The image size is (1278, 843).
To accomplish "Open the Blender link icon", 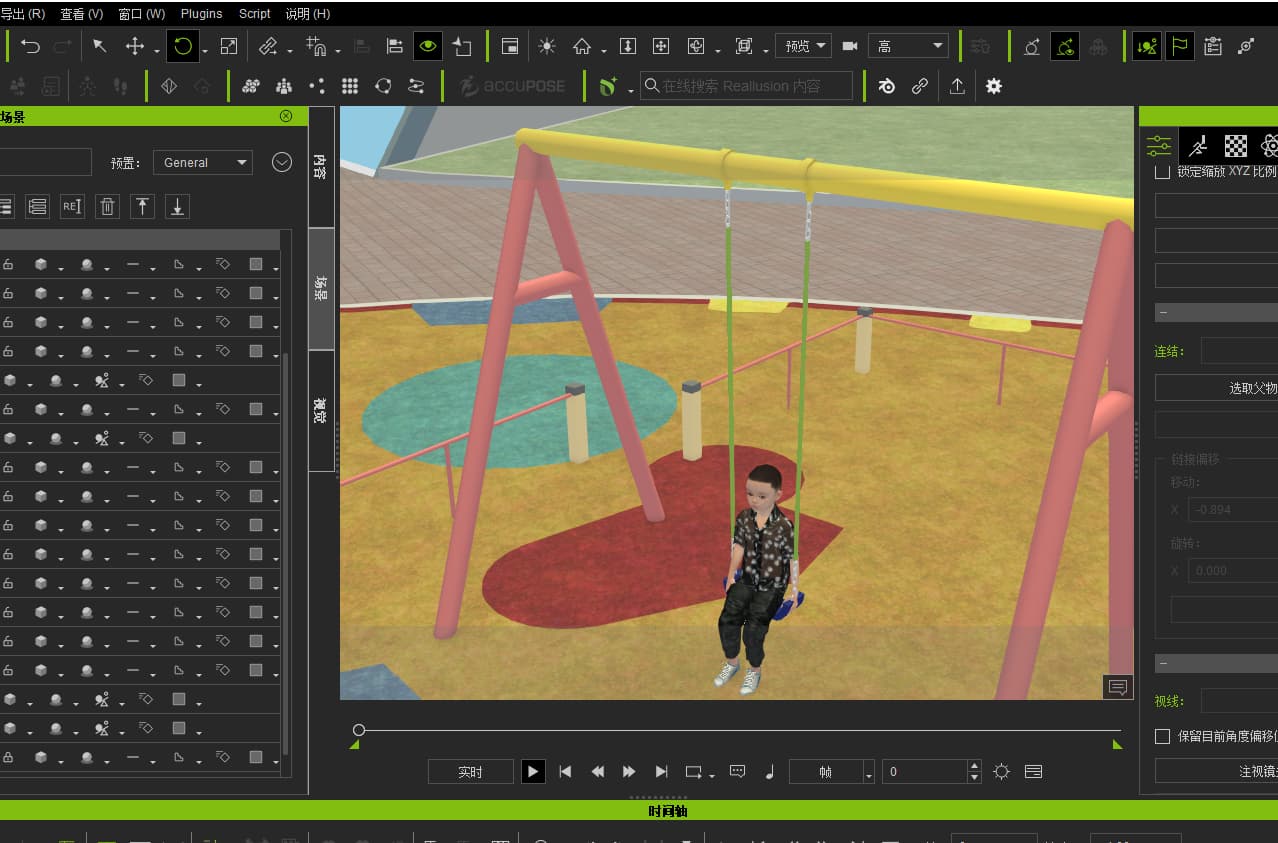I will pos(886,86).
